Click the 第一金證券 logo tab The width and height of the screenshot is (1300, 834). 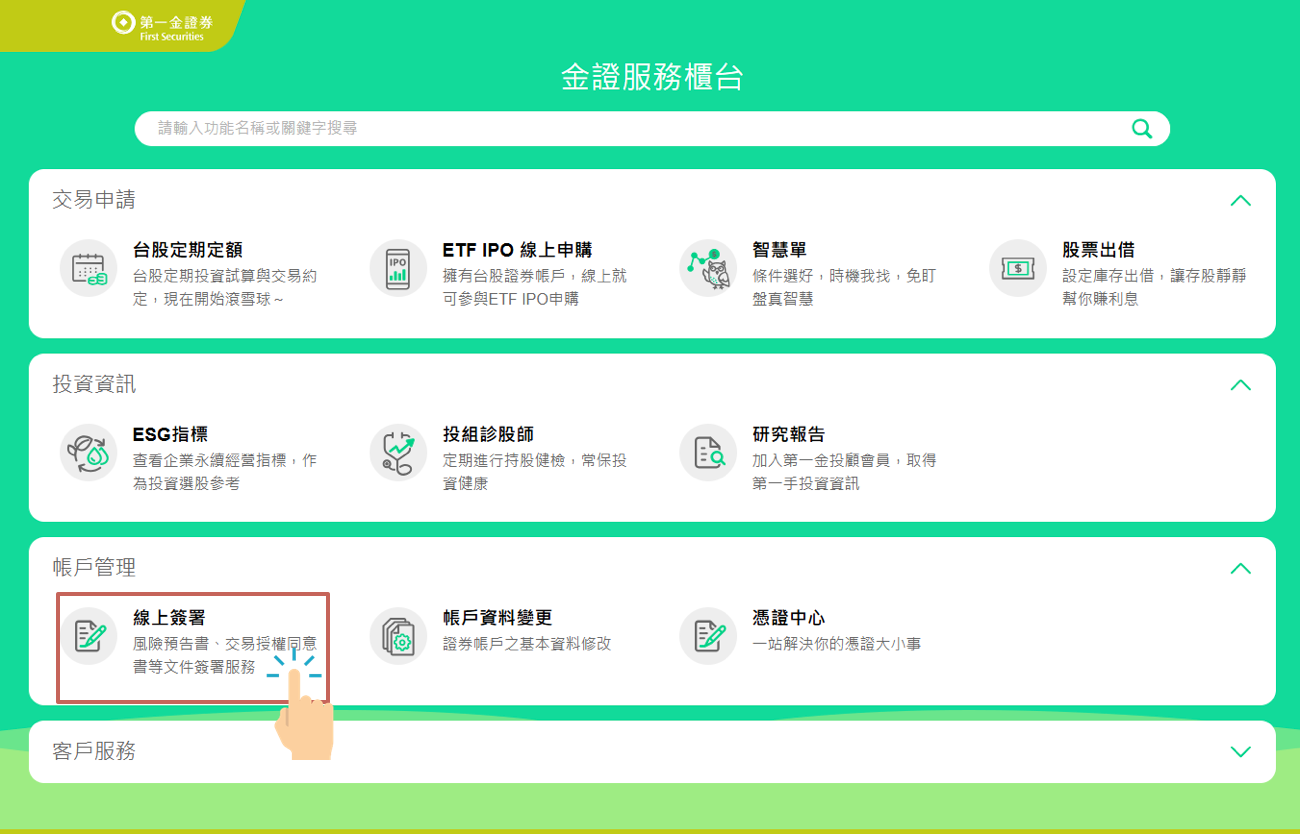[x=158, y=26]
